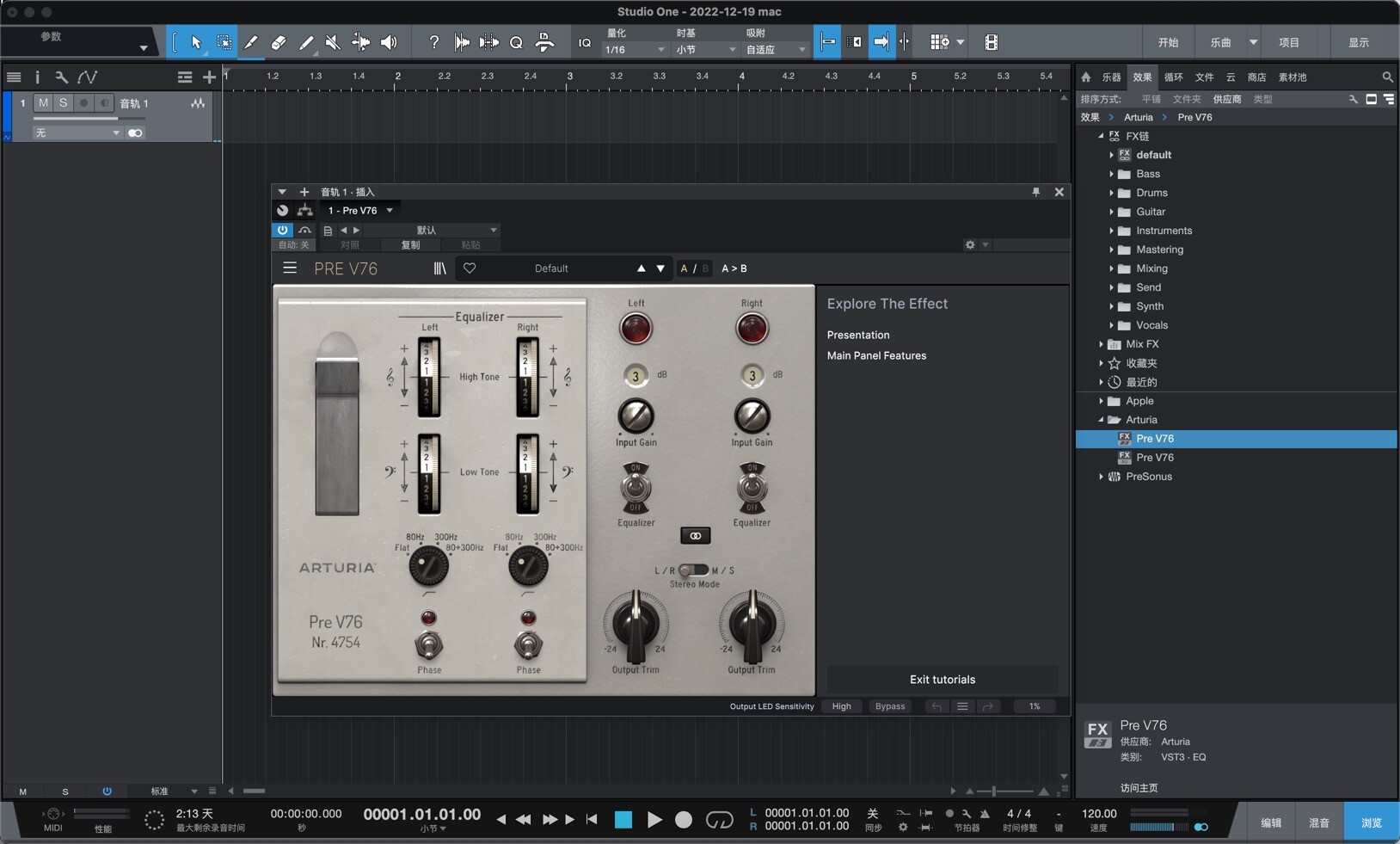This screenshot has height=844, width=1400.
Task: Flip the Right Equalizer on/off switch
Action: (752, 488)
